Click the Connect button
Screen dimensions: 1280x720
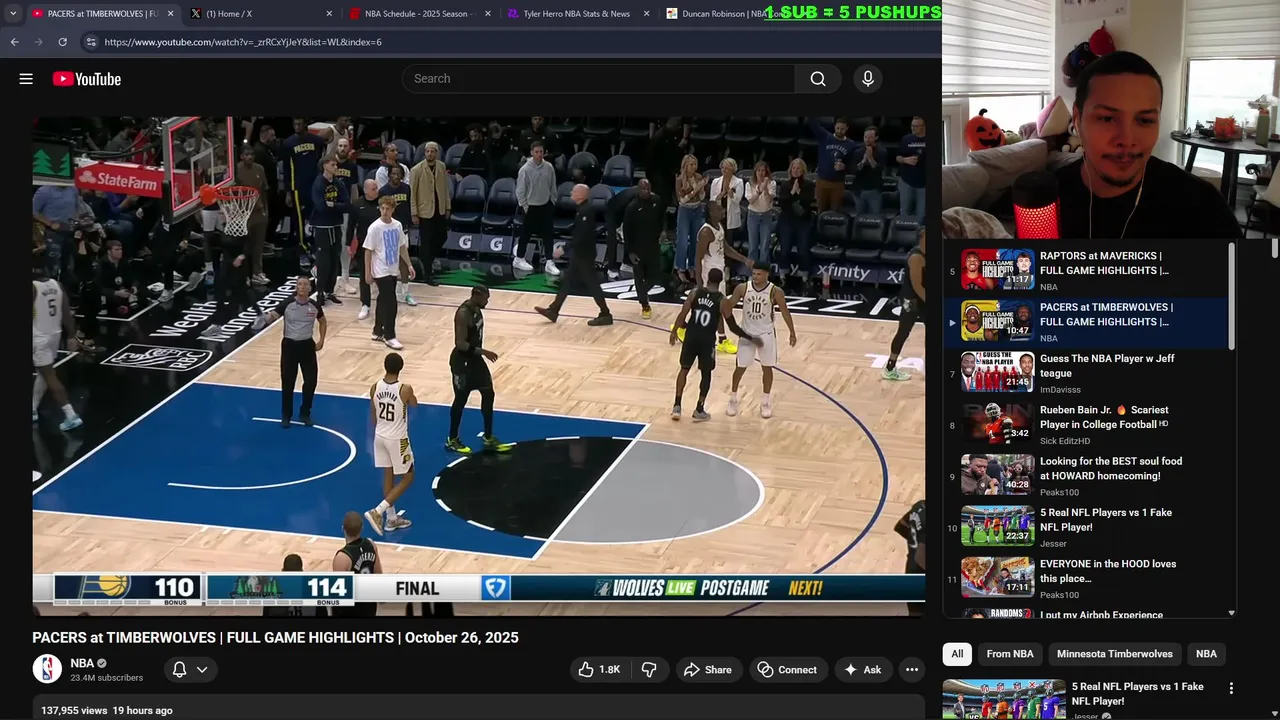coord(787,670)
